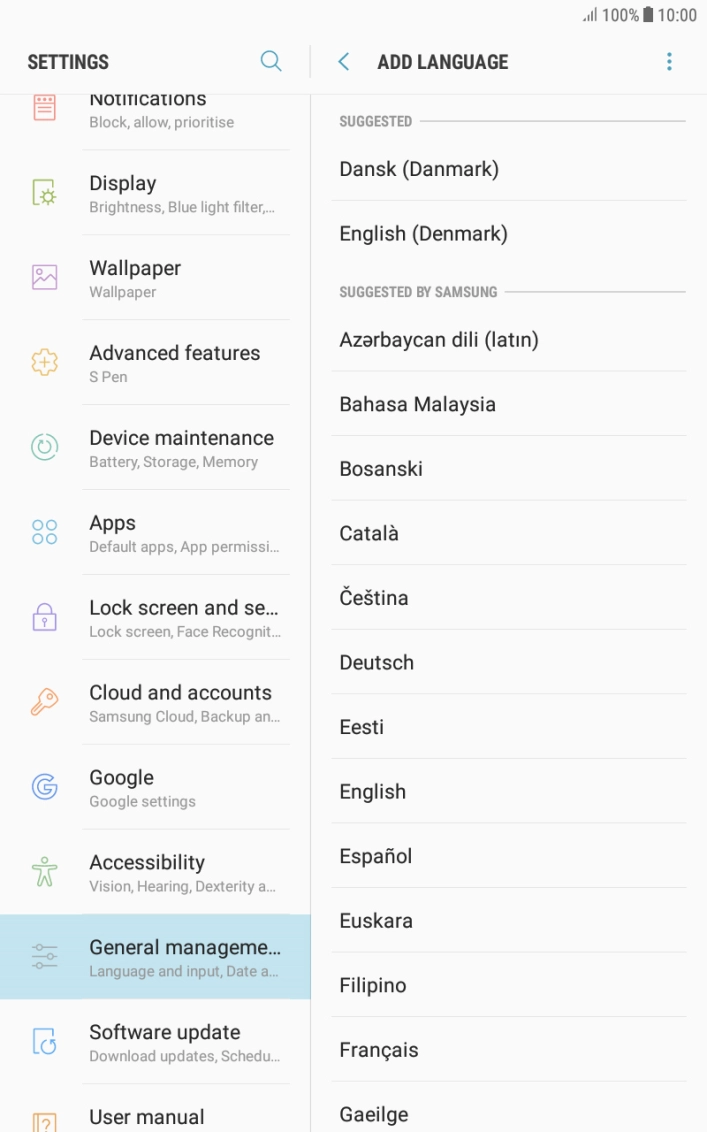Tap the Device maintenance circular icon

tap(45, 448)
